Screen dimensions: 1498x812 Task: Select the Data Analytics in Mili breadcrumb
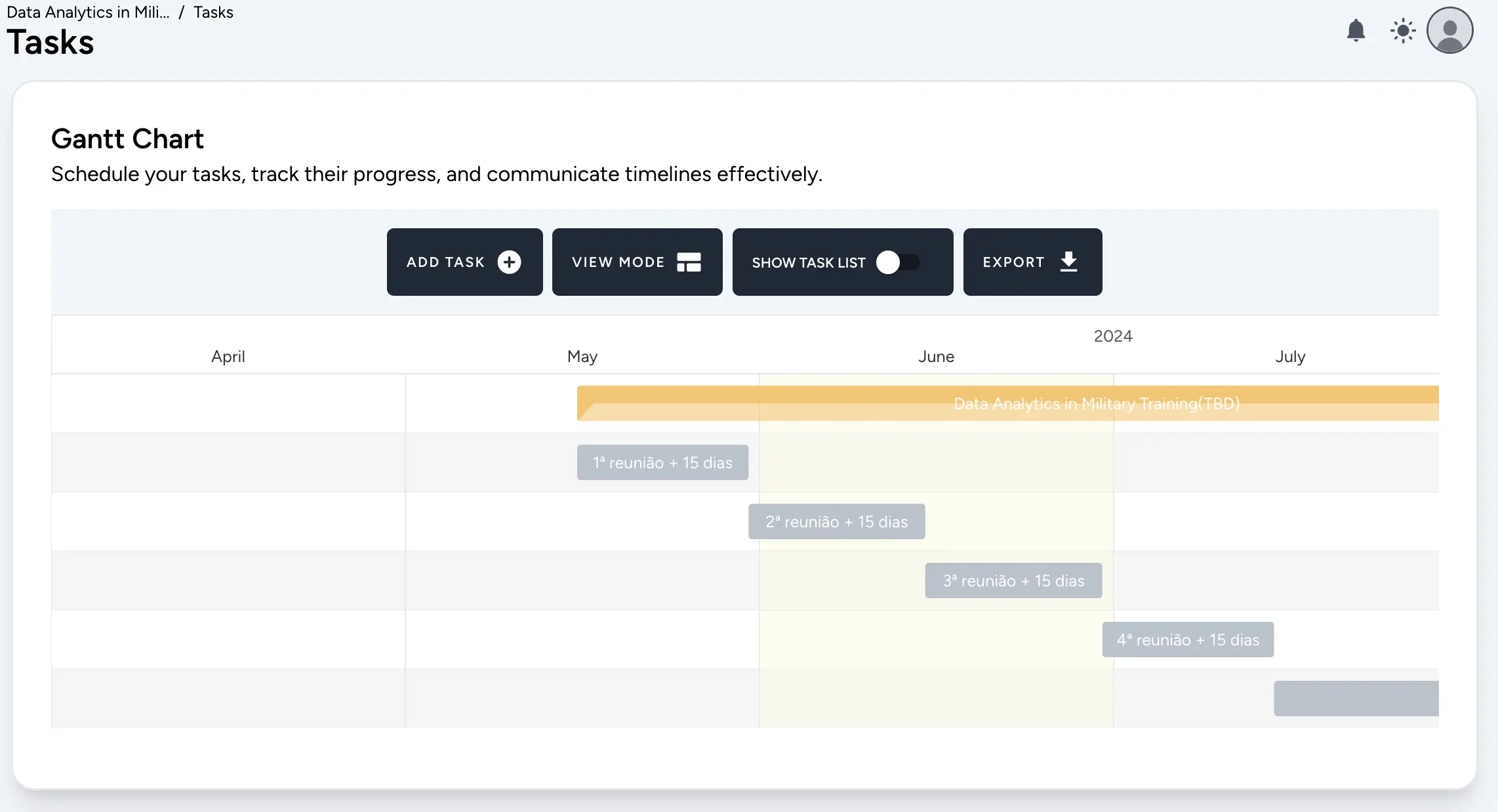coord(88,12)
